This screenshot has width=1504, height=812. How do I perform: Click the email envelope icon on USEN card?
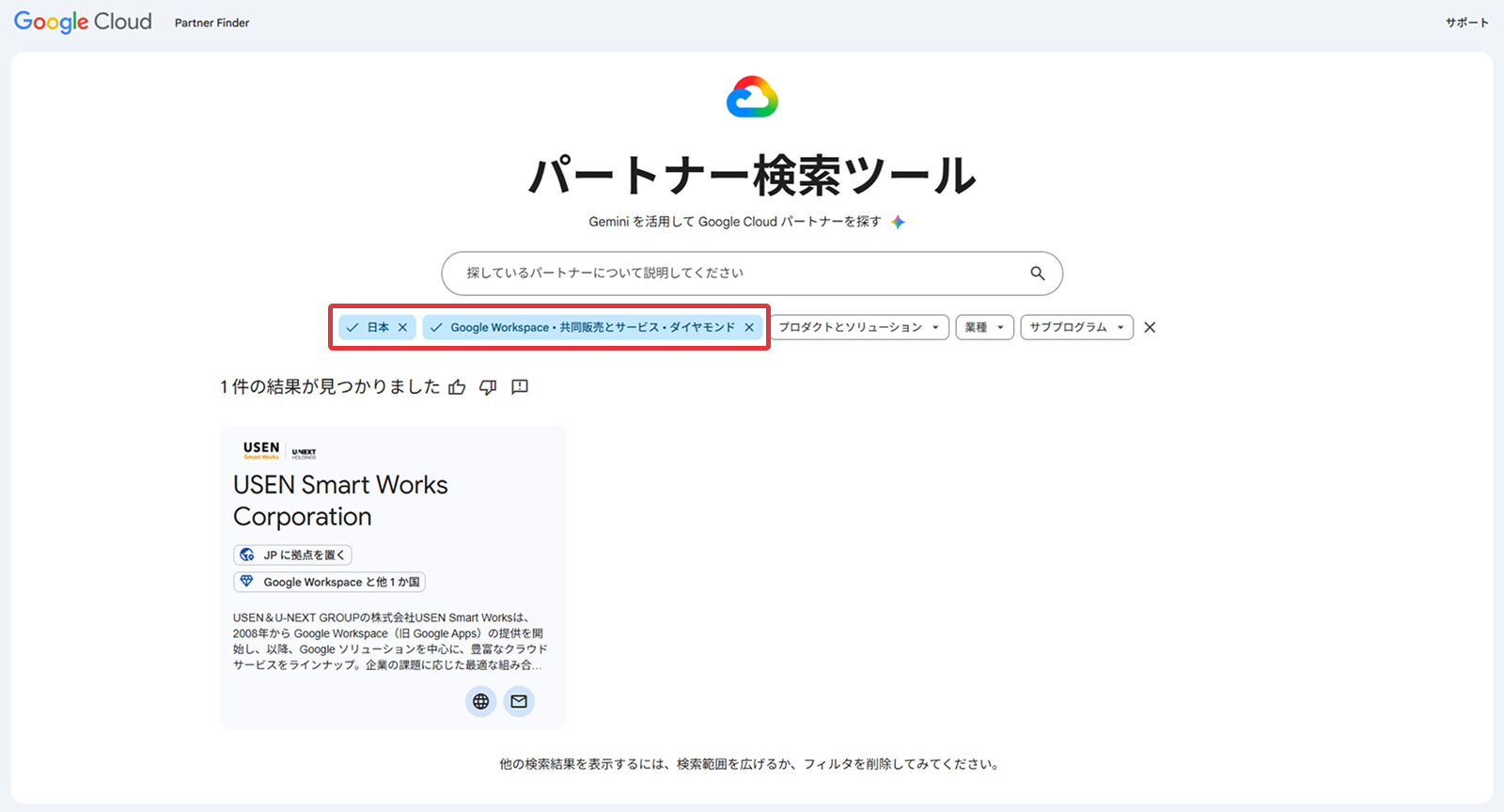point(519,701)
